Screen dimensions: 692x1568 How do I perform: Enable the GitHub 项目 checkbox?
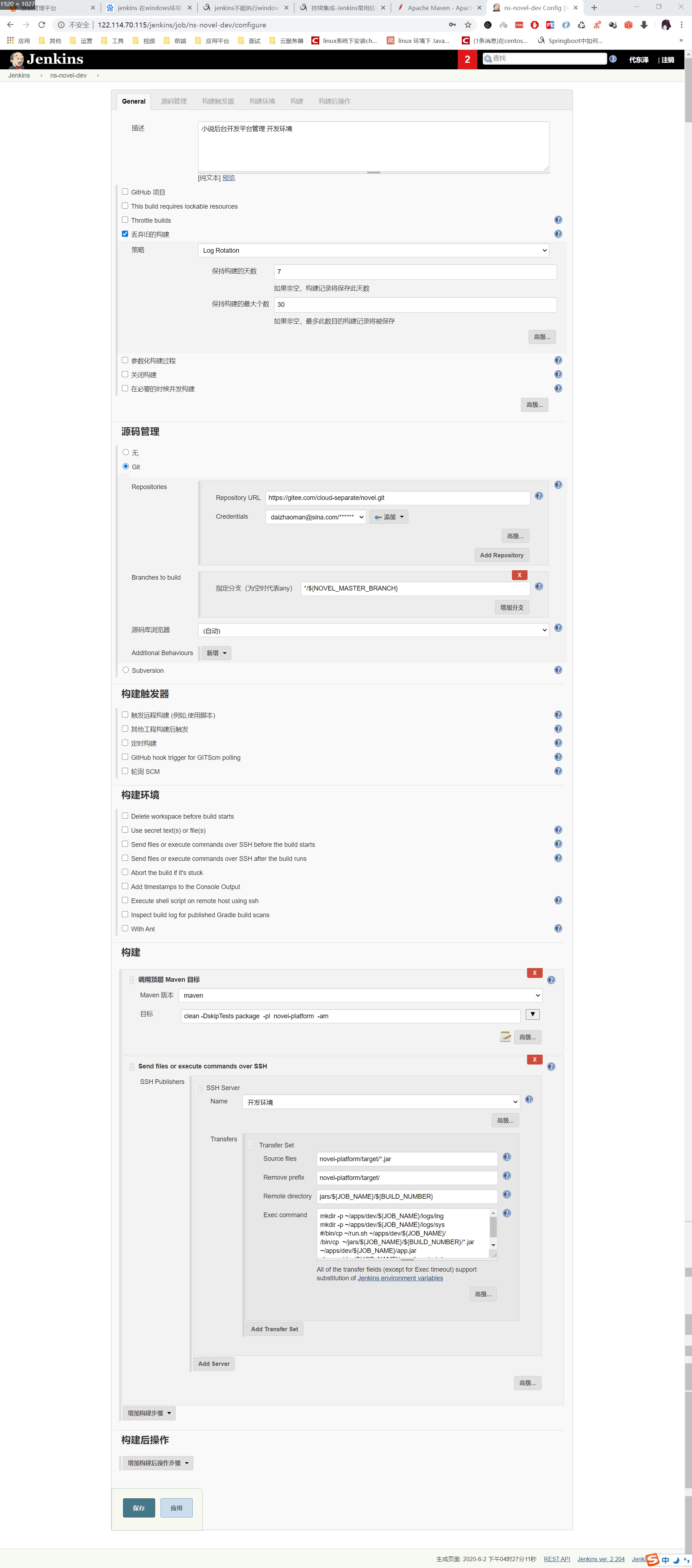coord(125,192)
